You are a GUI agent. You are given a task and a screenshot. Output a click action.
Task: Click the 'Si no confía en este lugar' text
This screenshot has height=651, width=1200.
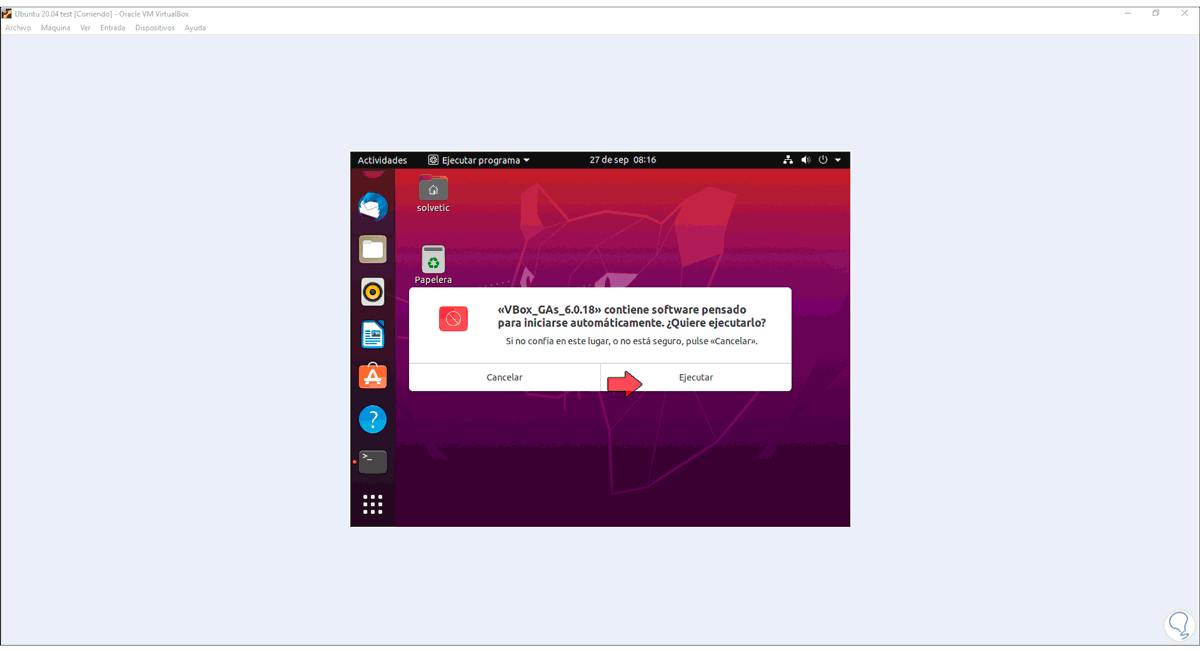(631, 341)
